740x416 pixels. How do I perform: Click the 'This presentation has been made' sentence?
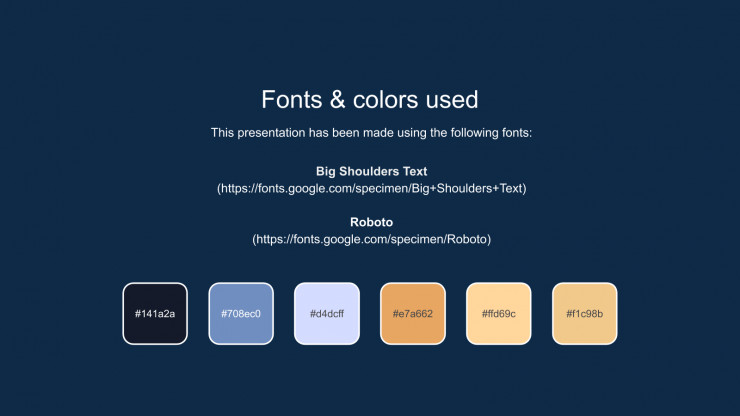[371, 133]
